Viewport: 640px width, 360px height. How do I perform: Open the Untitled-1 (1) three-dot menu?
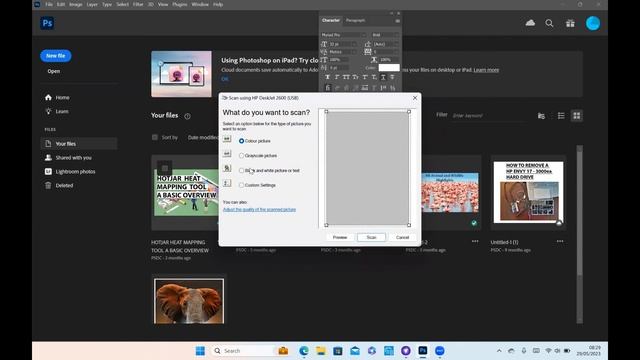pos(560,241)
